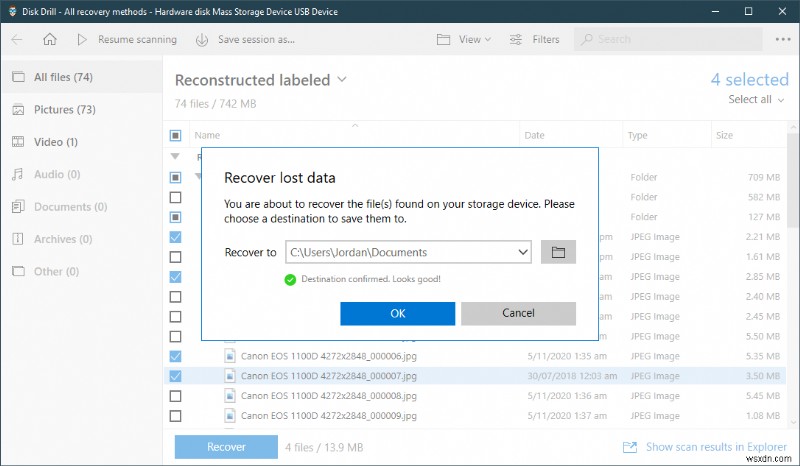Click the Show scan results in Explorer icon

coord(630,447)
